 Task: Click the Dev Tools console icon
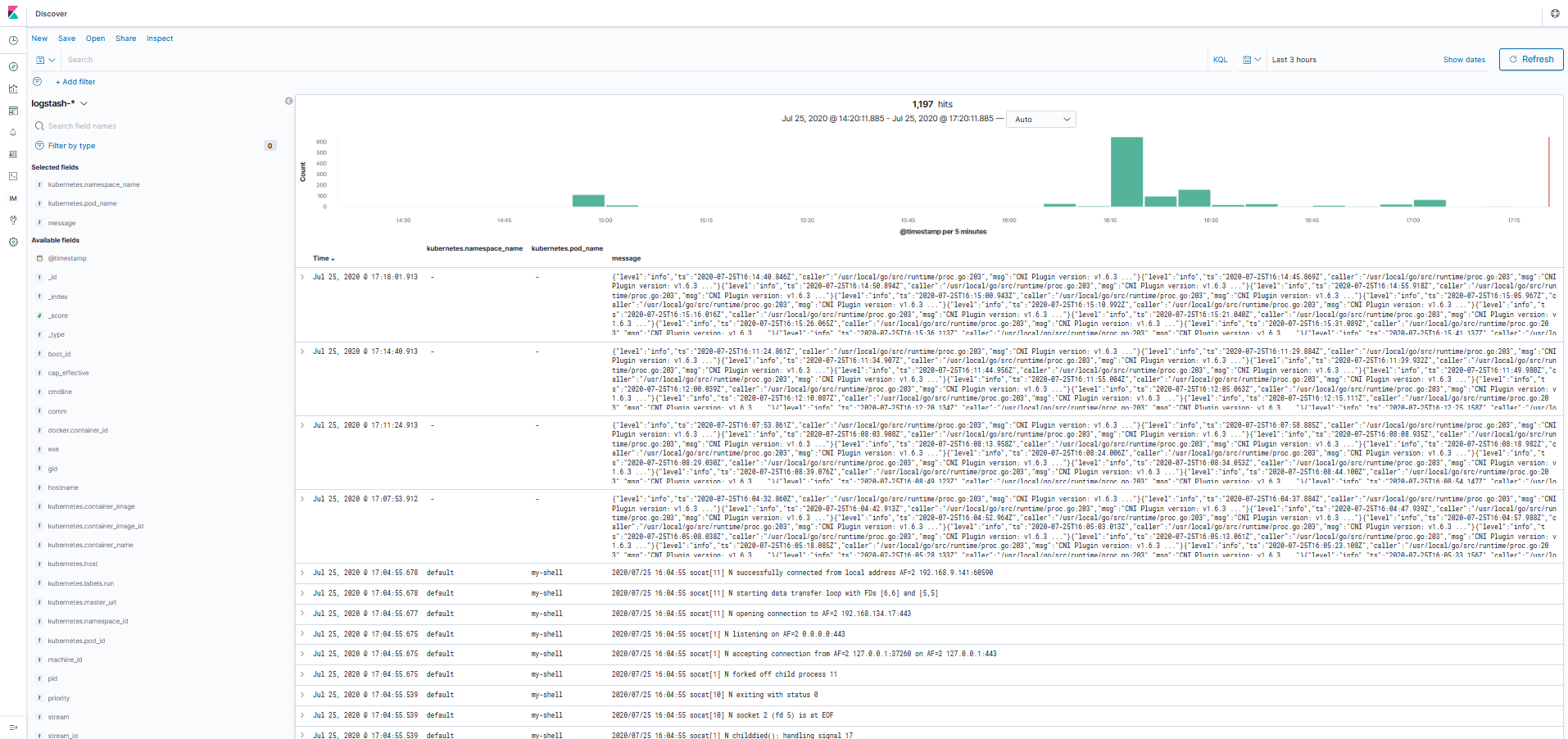[x=13, y=176]
